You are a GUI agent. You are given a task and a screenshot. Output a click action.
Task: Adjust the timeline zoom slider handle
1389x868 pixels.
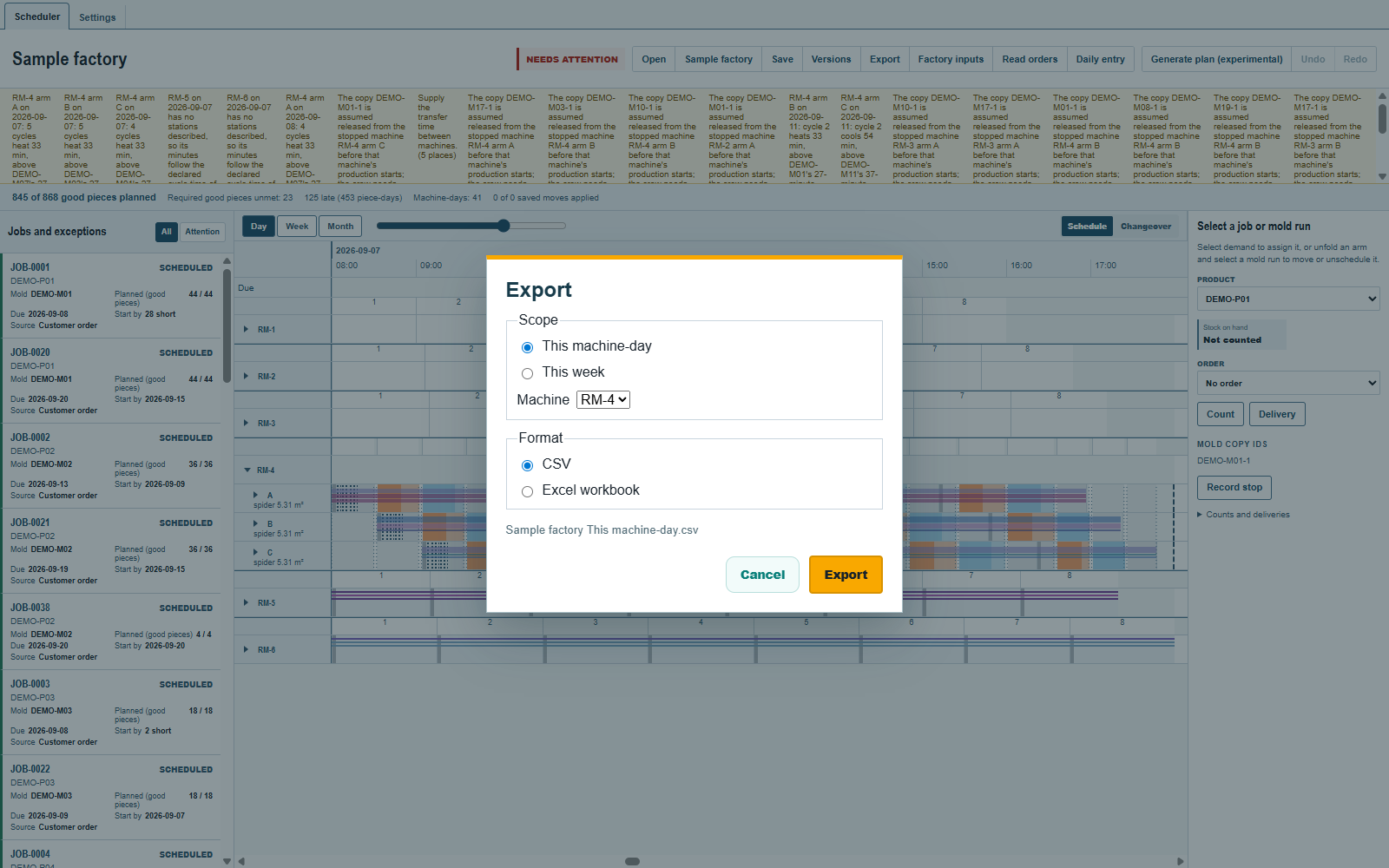504,226
